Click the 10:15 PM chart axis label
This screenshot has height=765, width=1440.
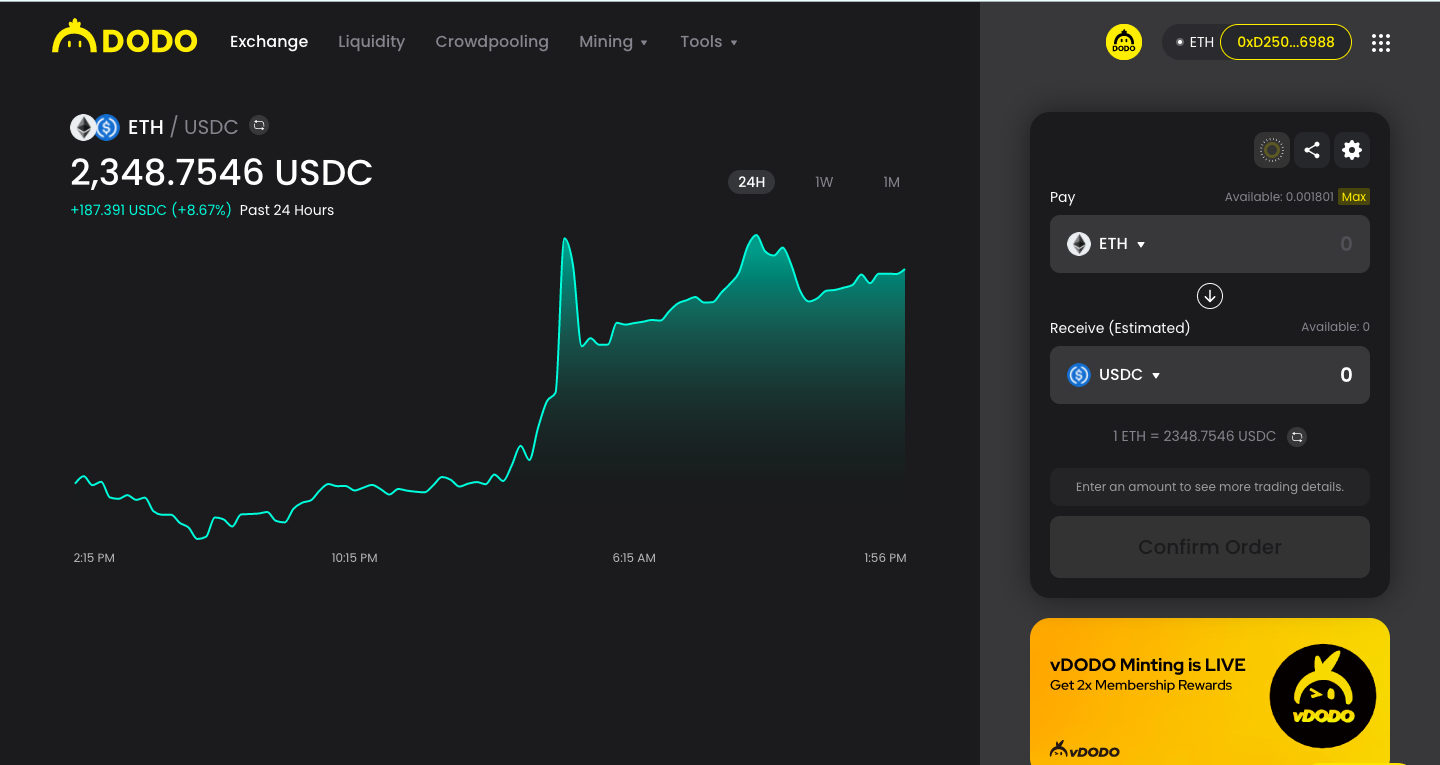355,558
